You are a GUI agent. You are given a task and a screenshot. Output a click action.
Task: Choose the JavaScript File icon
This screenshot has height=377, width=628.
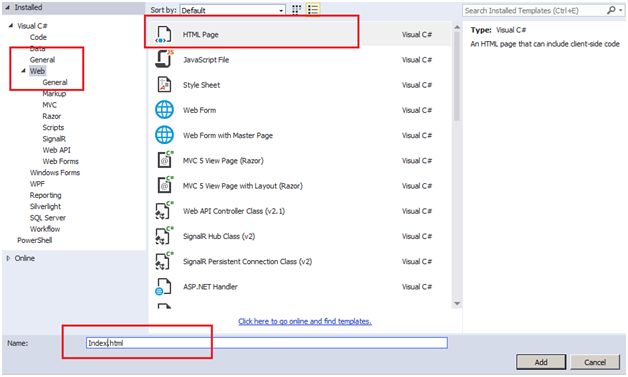tap(165, 59)
